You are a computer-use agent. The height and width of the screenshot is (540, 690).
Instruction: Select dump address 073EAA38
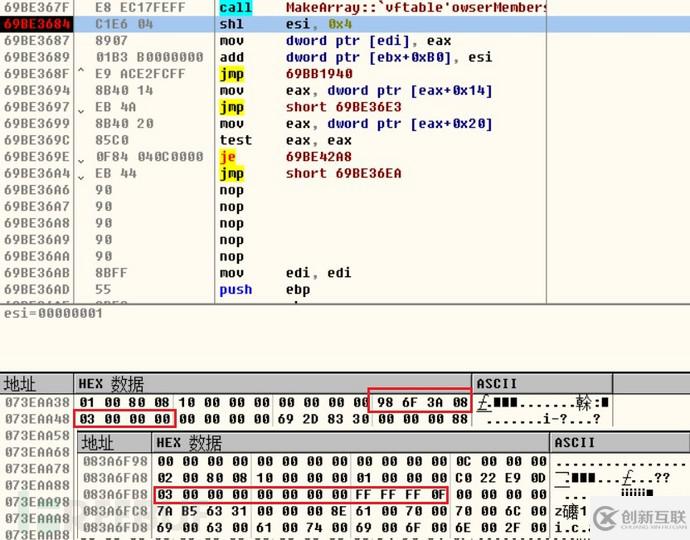37,402
